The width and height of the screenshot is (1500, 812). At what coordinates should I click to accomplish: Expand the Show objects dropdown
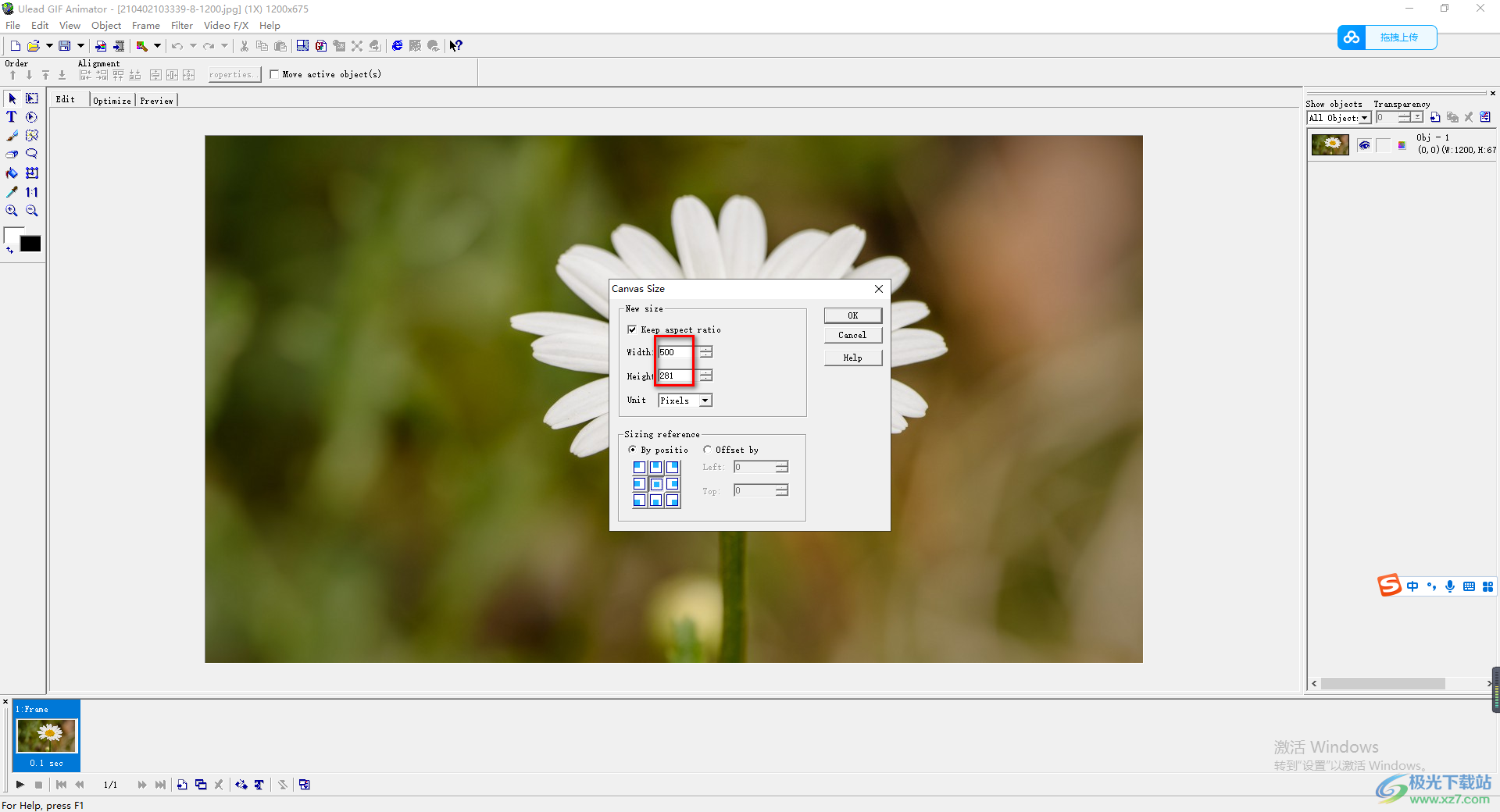pyautogui.click(x=1364, y=118)
